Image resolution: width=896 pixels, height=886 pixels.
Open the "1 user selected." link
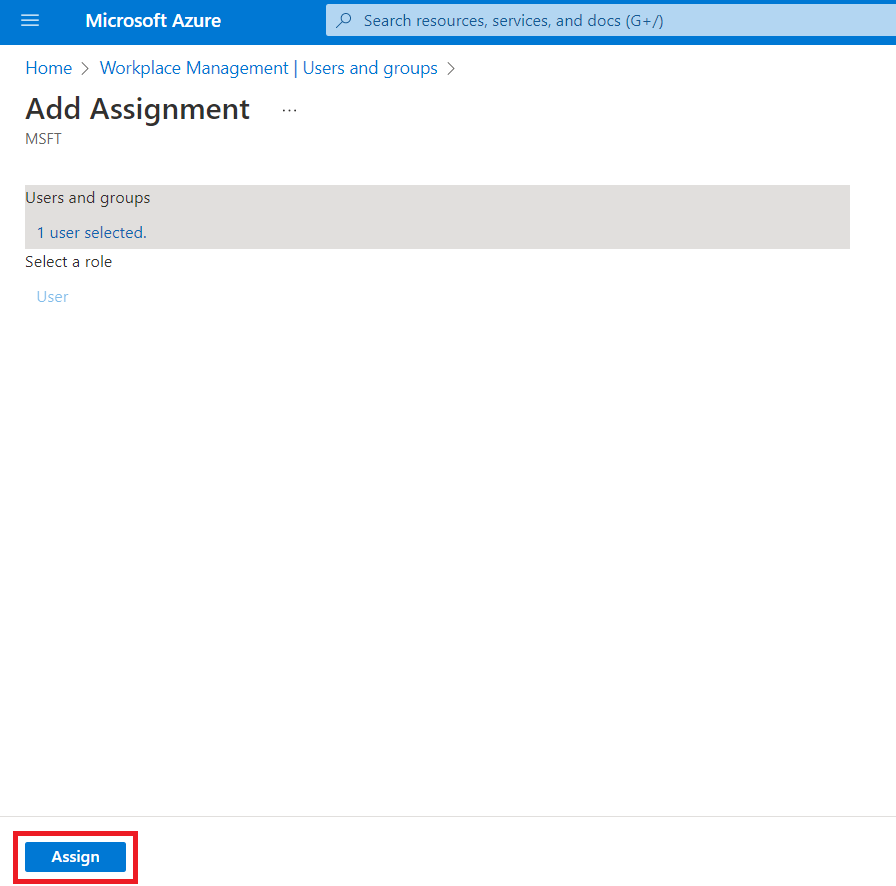pyautogui.click(x=91, y=233)
